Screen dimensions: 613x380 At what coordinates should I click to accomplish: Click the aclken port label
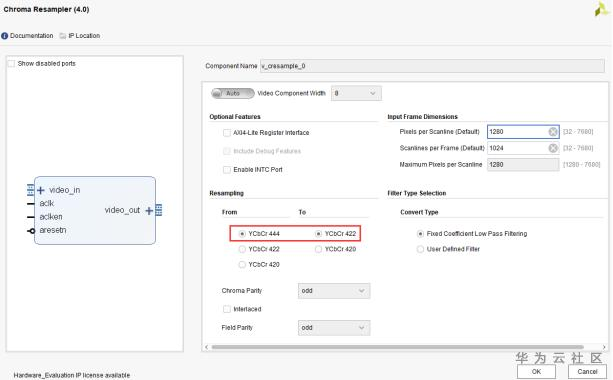pyautogui.click(x=51, y=217)
